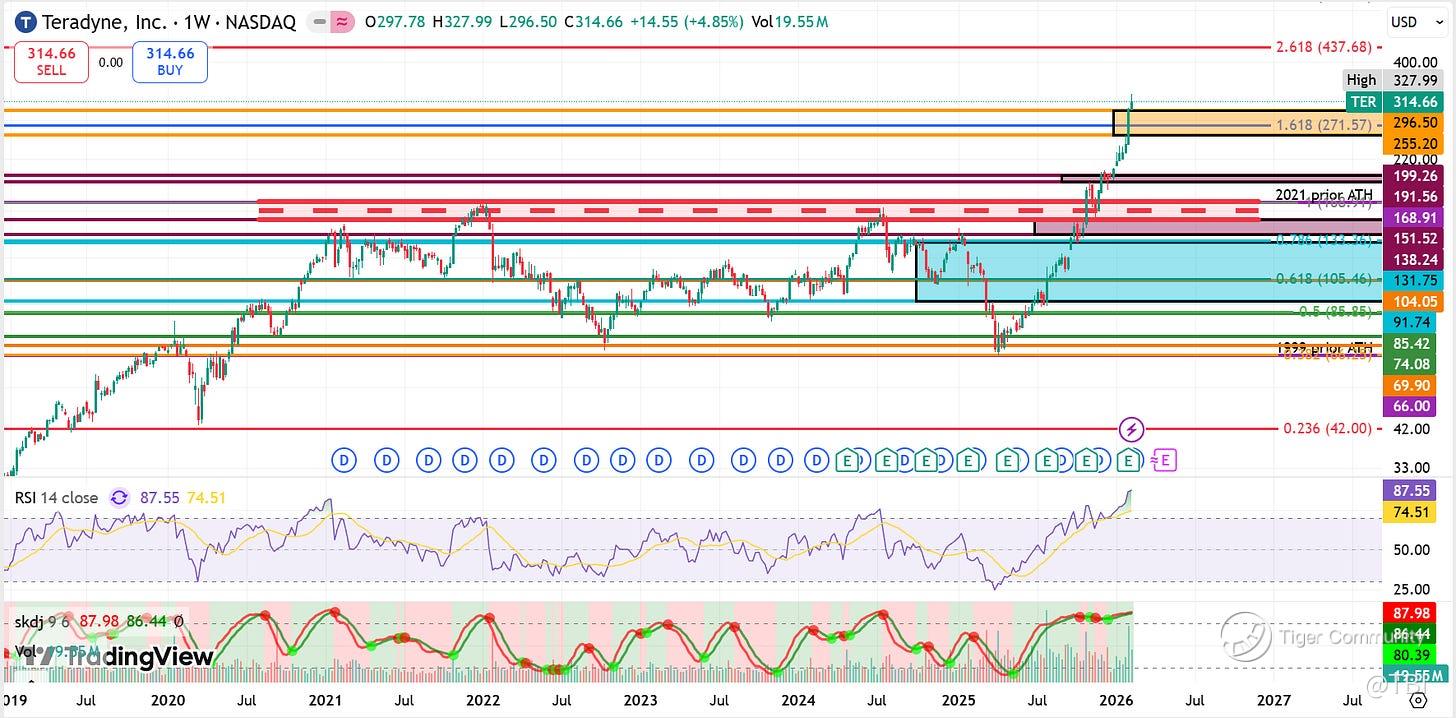
Task: Click the red 87.98 skdj axis label
Action: (x=1412, y=612)
